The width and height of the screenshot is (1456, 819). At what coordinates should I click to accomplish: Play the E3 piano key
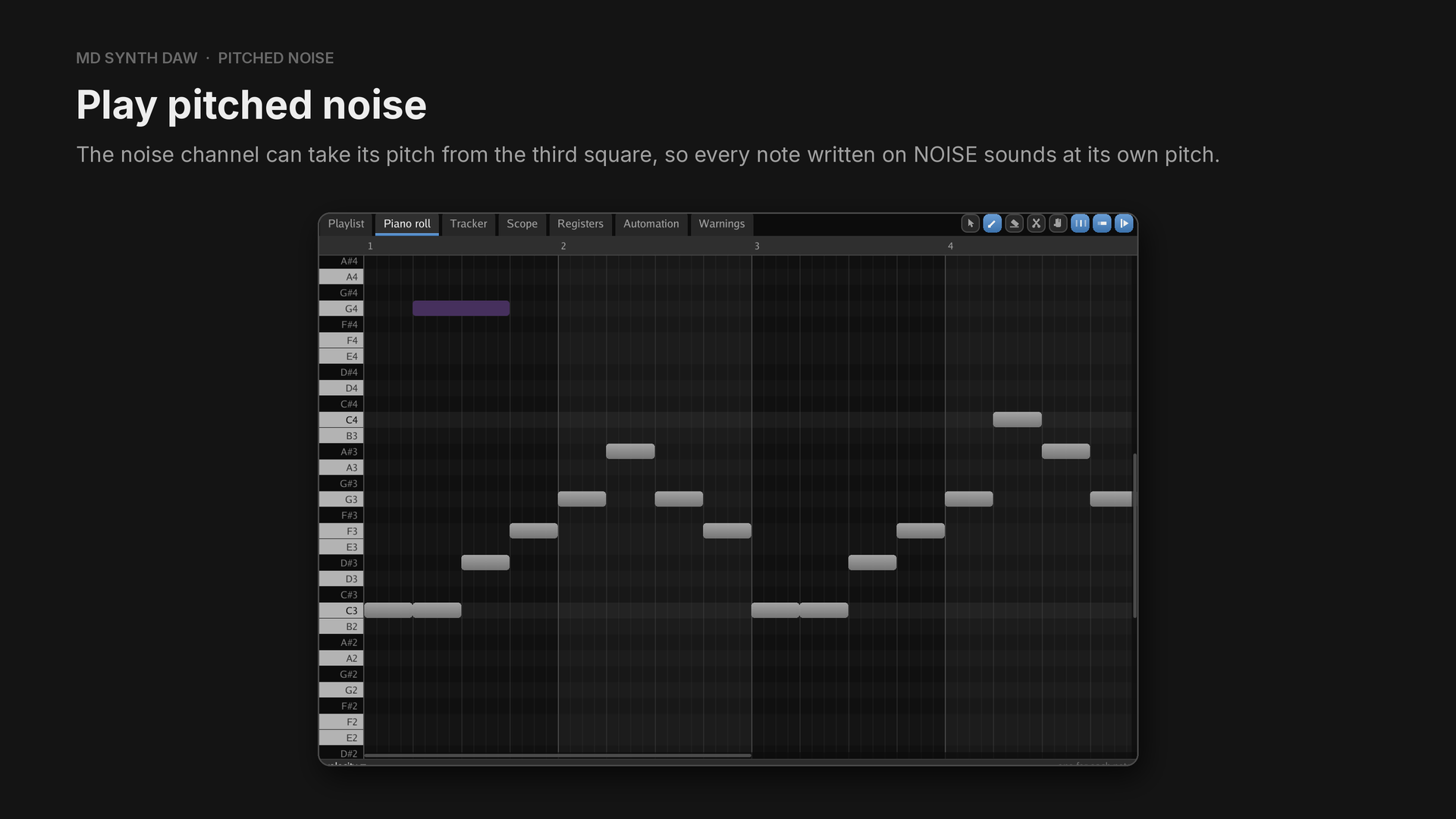point(341,547)
